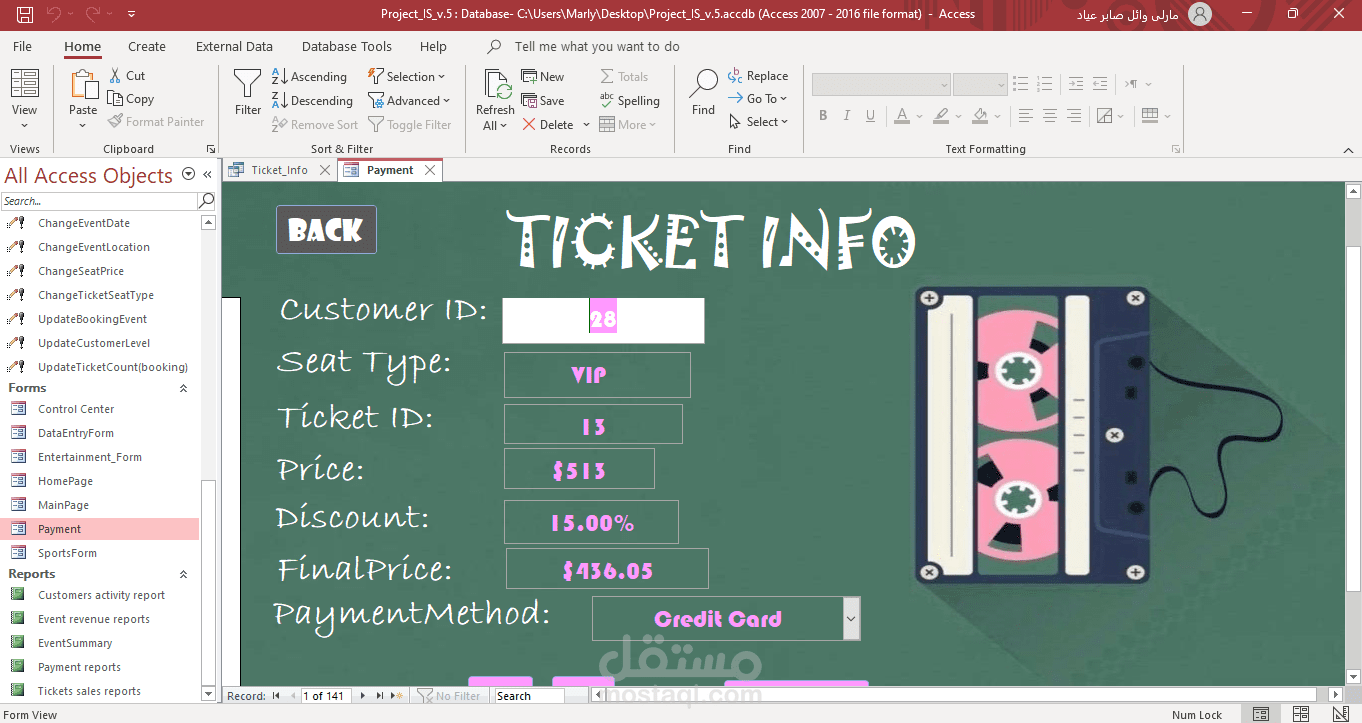Run the Spelling check
This screenshot has width=1362, height=723.
coord(630,101)
